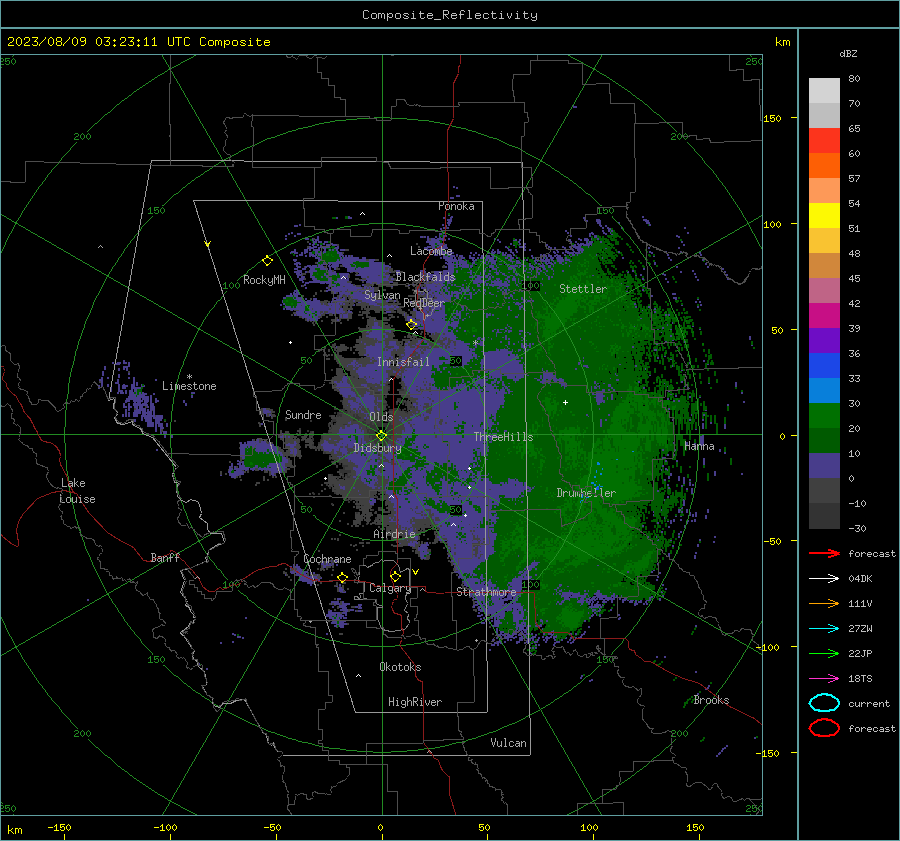Click the Drumheller label
Image resolution: width=900 pixels, height=841 pixels.
tap(586, 493)
